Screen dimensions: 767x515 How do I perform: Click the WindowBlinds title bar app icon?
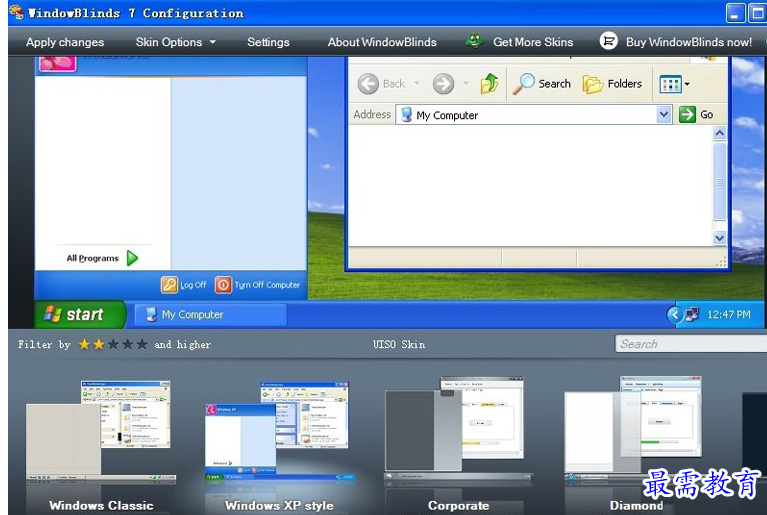coord(16,12)
